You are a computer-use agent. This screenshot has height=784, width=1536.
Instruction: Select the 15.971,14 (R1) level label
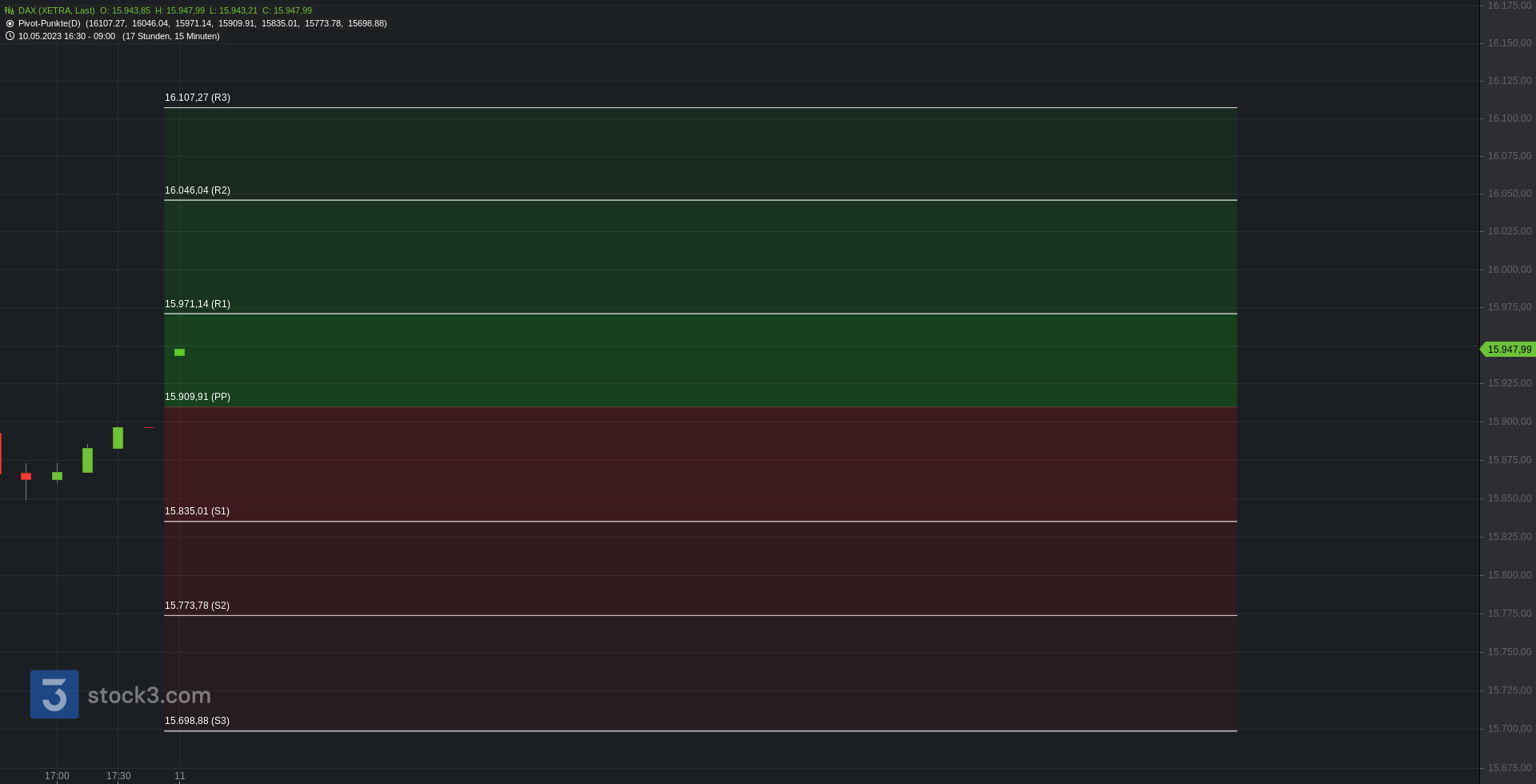(x=198, y=304)
